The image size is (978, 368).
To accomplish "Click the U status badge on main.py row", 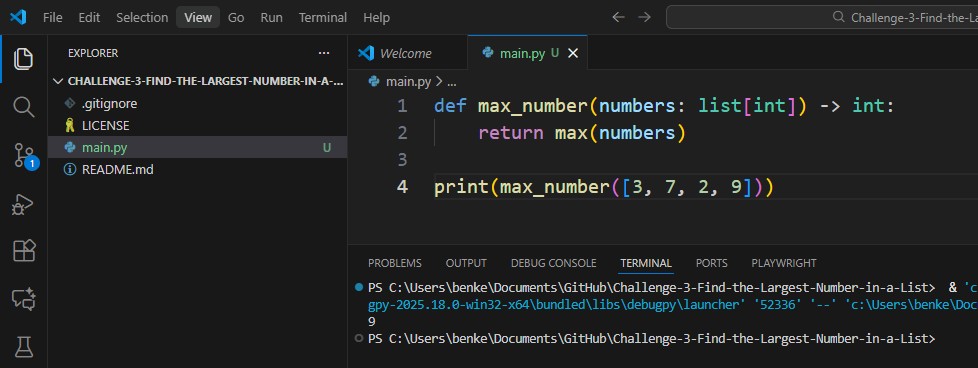I will pos(327,148).
